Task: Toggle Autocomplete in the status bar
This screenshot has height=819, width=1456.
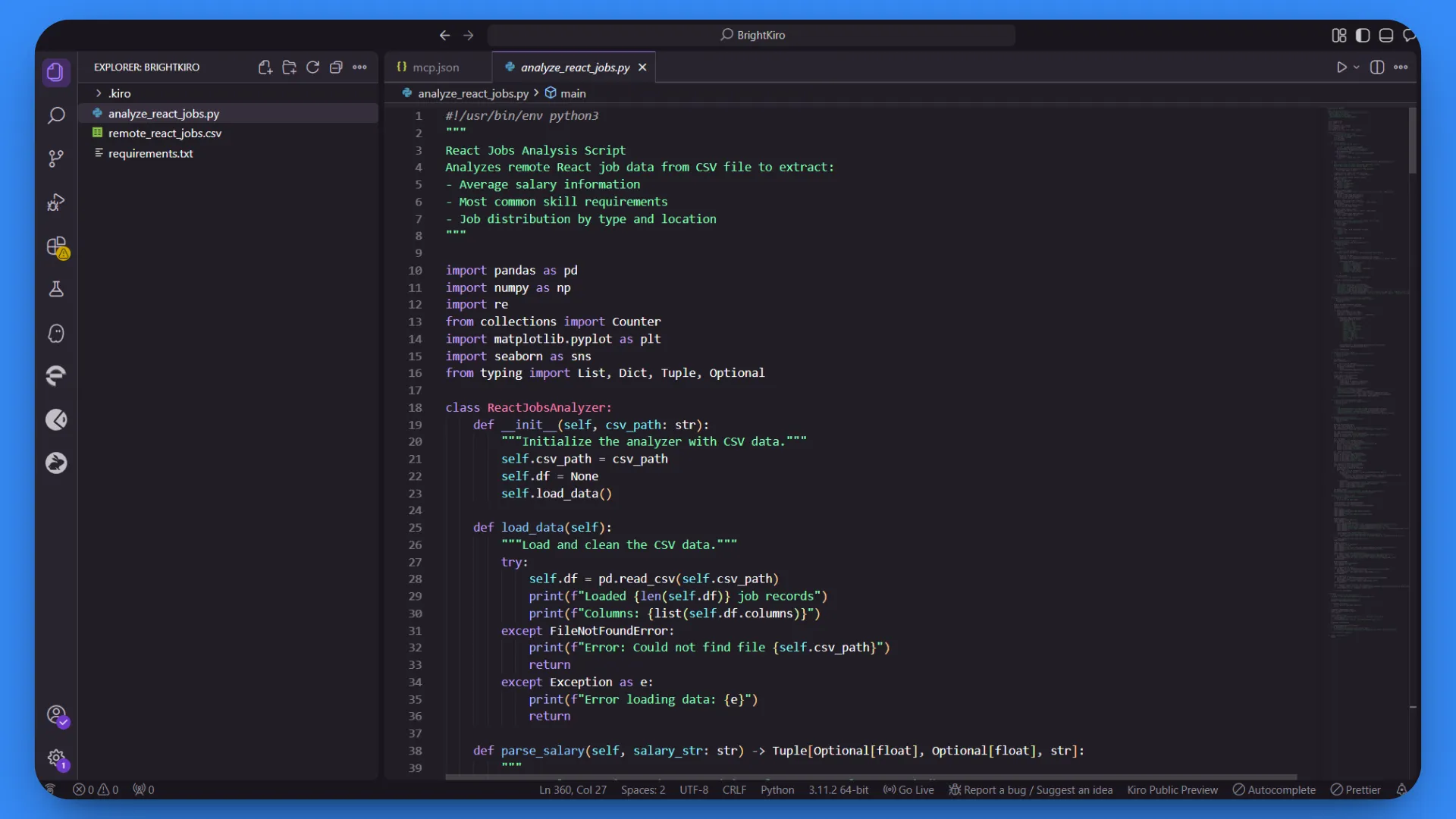Action: tap(1274, 789)
